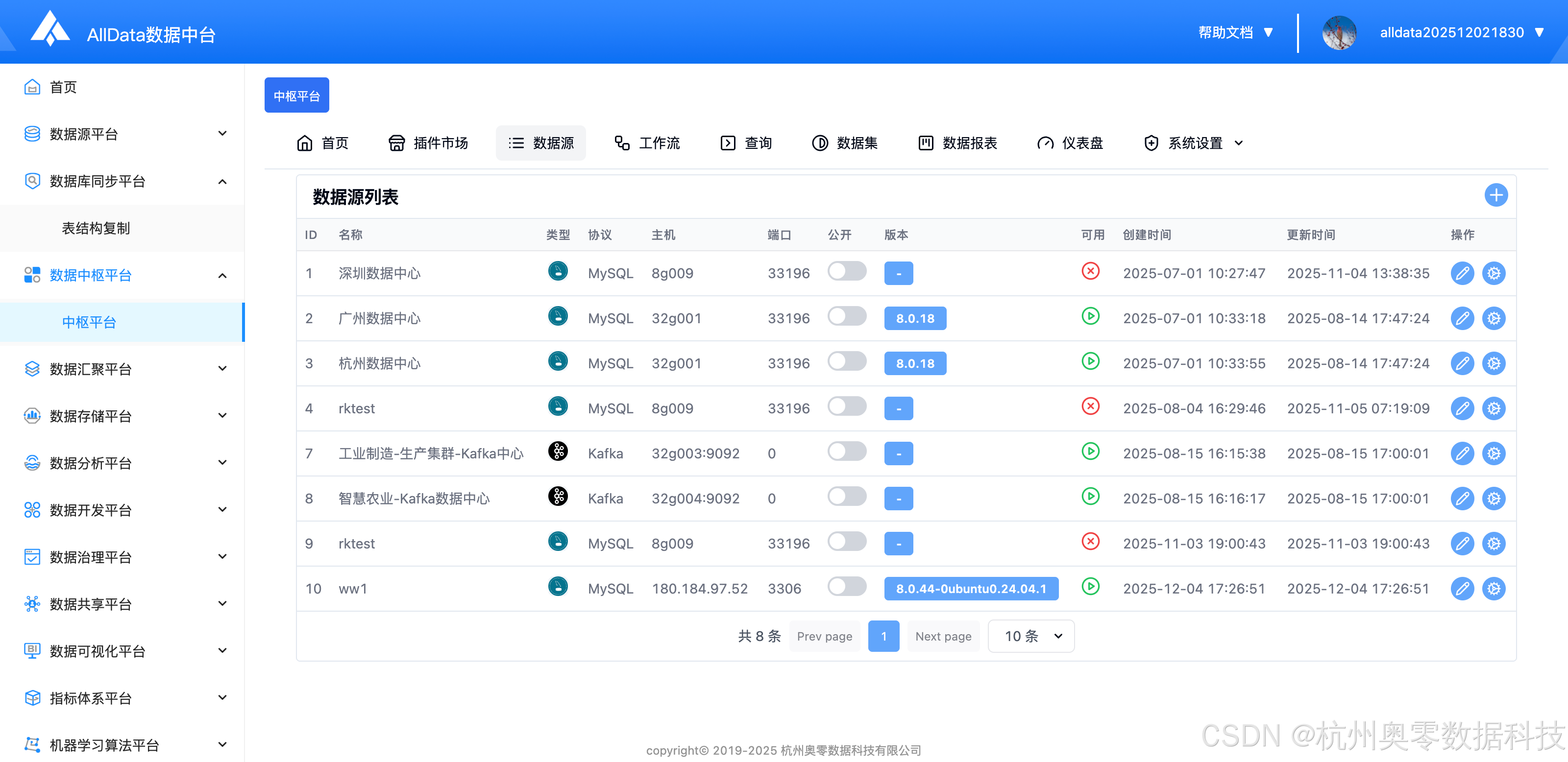Switch to the 工作流 tab
This screenshot has width=1568, height=762.
646,143
